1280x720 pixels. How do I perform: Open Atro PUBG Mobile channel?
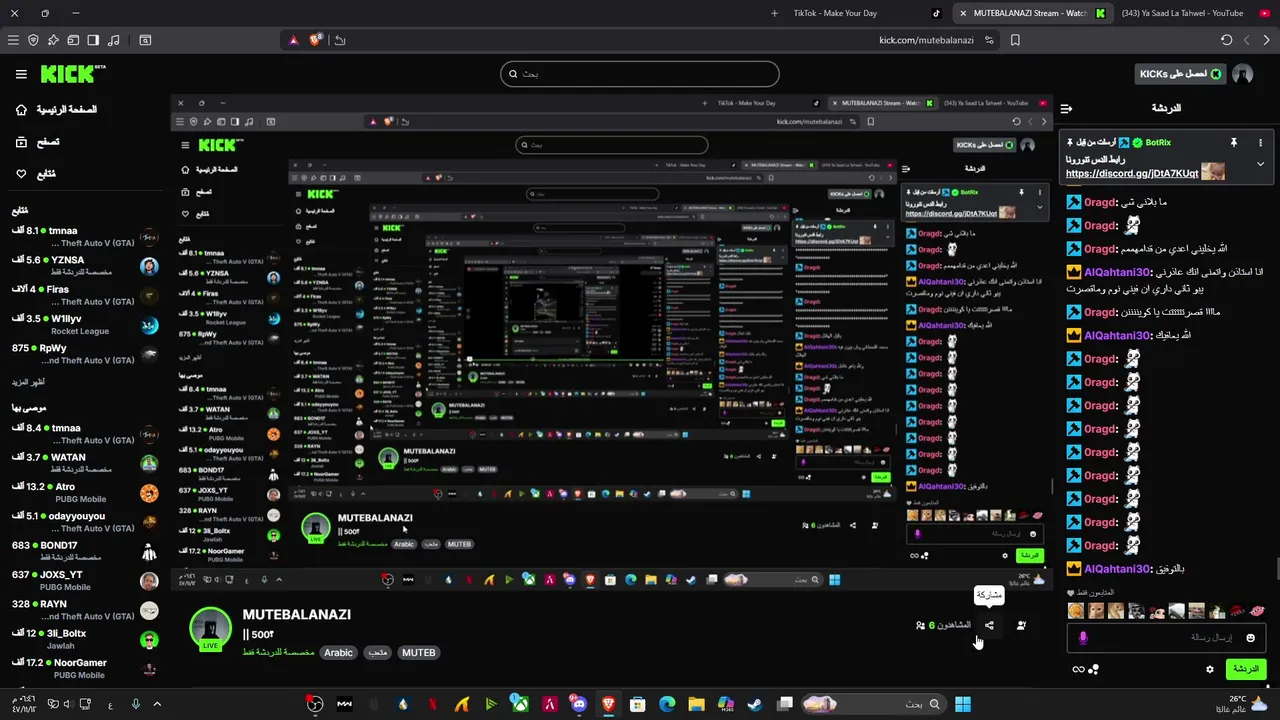tap(85, 493)
